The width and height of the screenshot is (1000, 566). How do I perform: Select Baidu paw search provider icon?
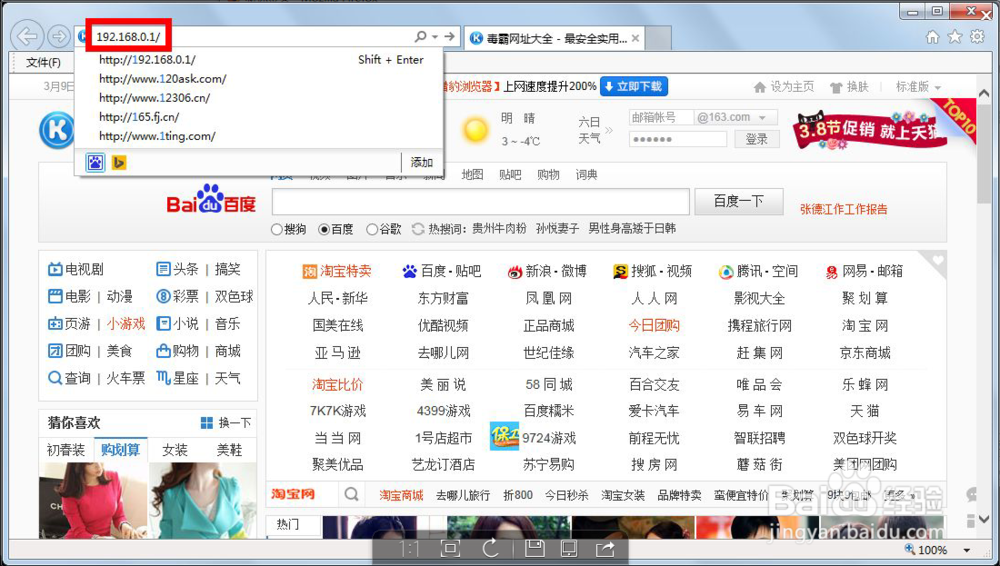click(95, 163)
